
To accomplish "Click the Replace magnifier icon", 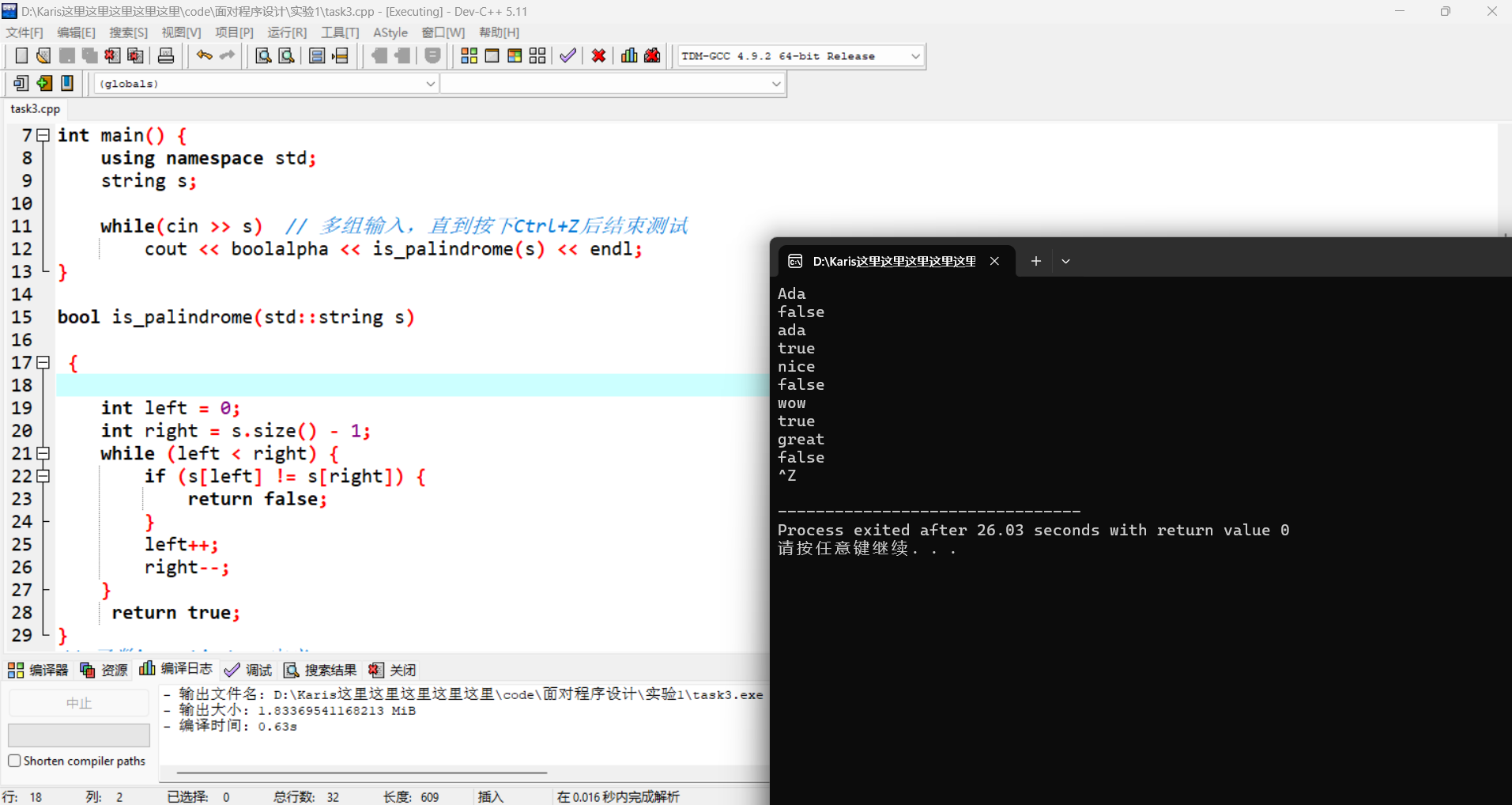I will click(287, 55).
